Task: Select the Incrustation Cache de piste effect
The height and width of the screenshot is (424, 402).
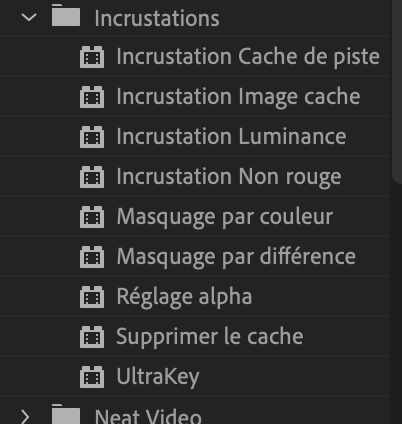Action: [x=248, y=57]
